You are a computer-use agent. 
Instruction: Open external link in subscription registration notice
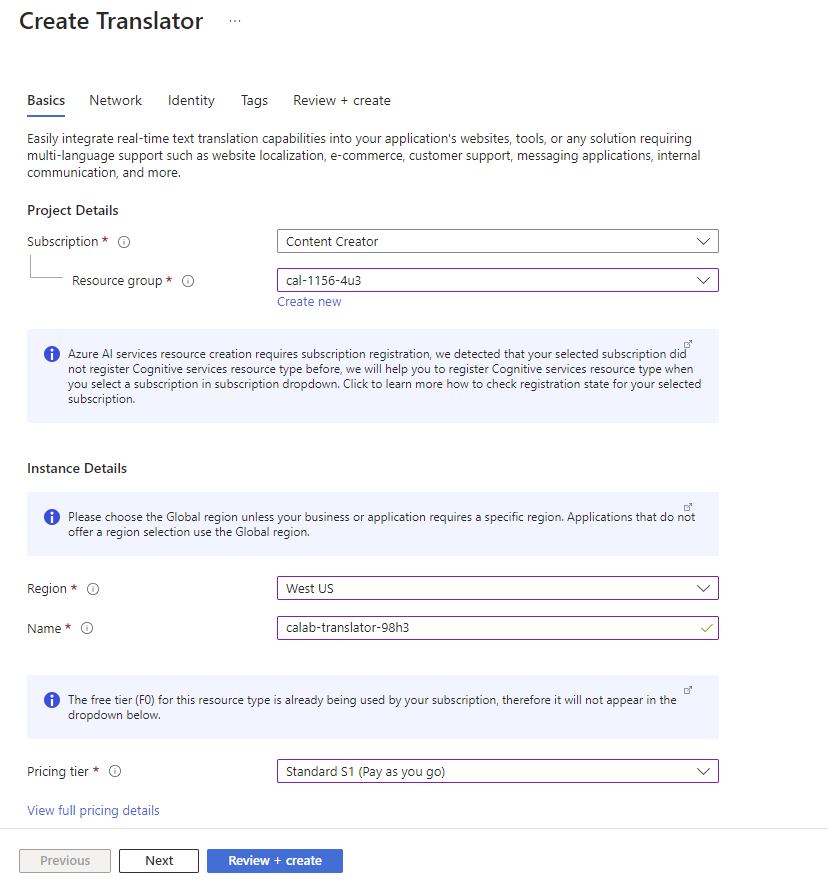[687, 345]
